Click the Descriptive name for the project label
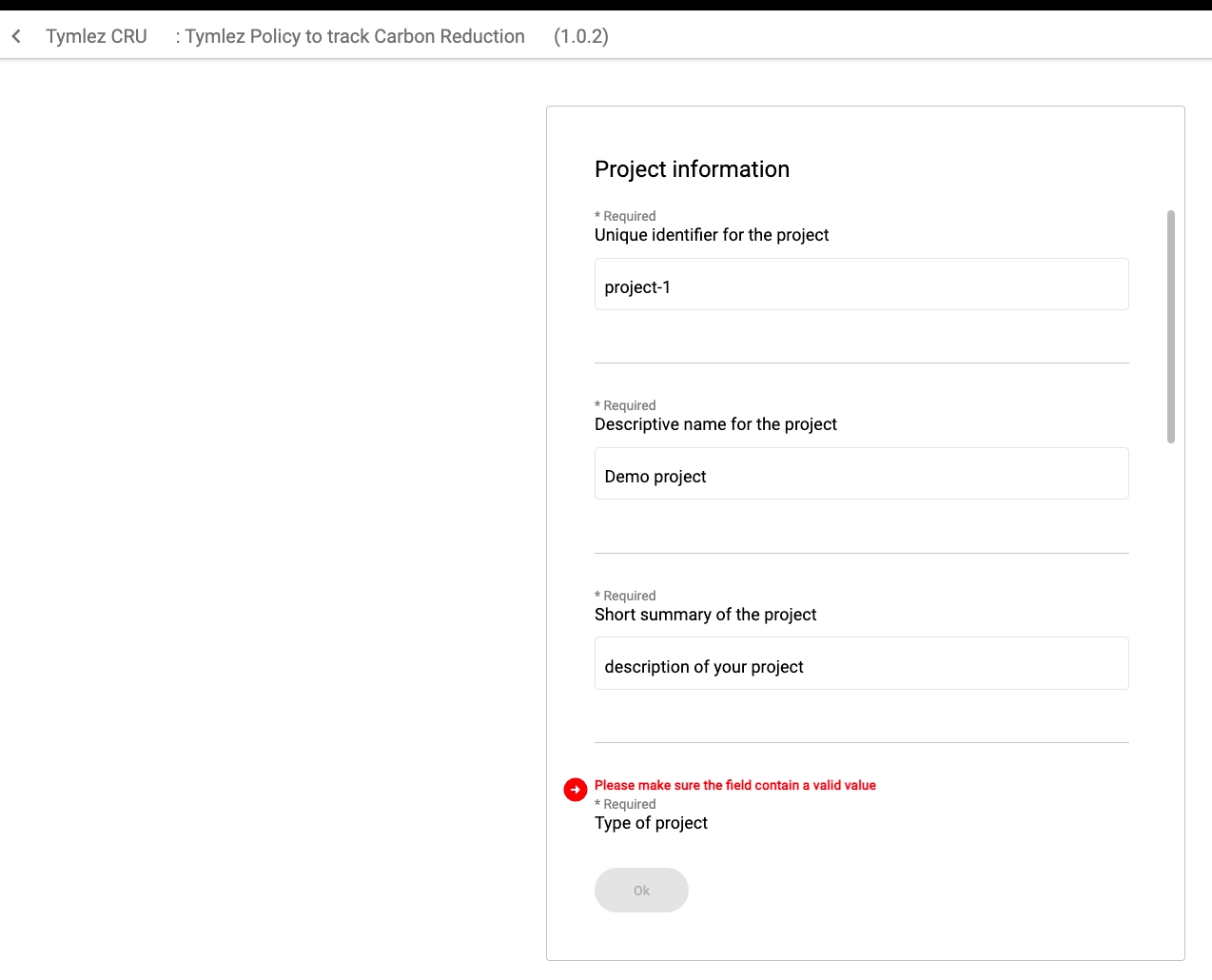The image size is (1212, 980). (715, 424)
